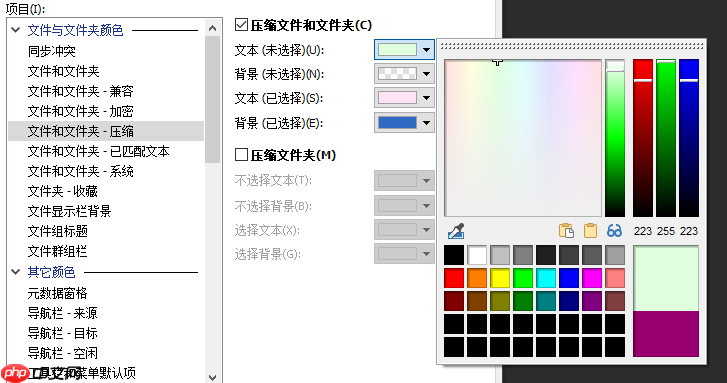
Task: Pick the teal palette swatch
Action: 546,301
